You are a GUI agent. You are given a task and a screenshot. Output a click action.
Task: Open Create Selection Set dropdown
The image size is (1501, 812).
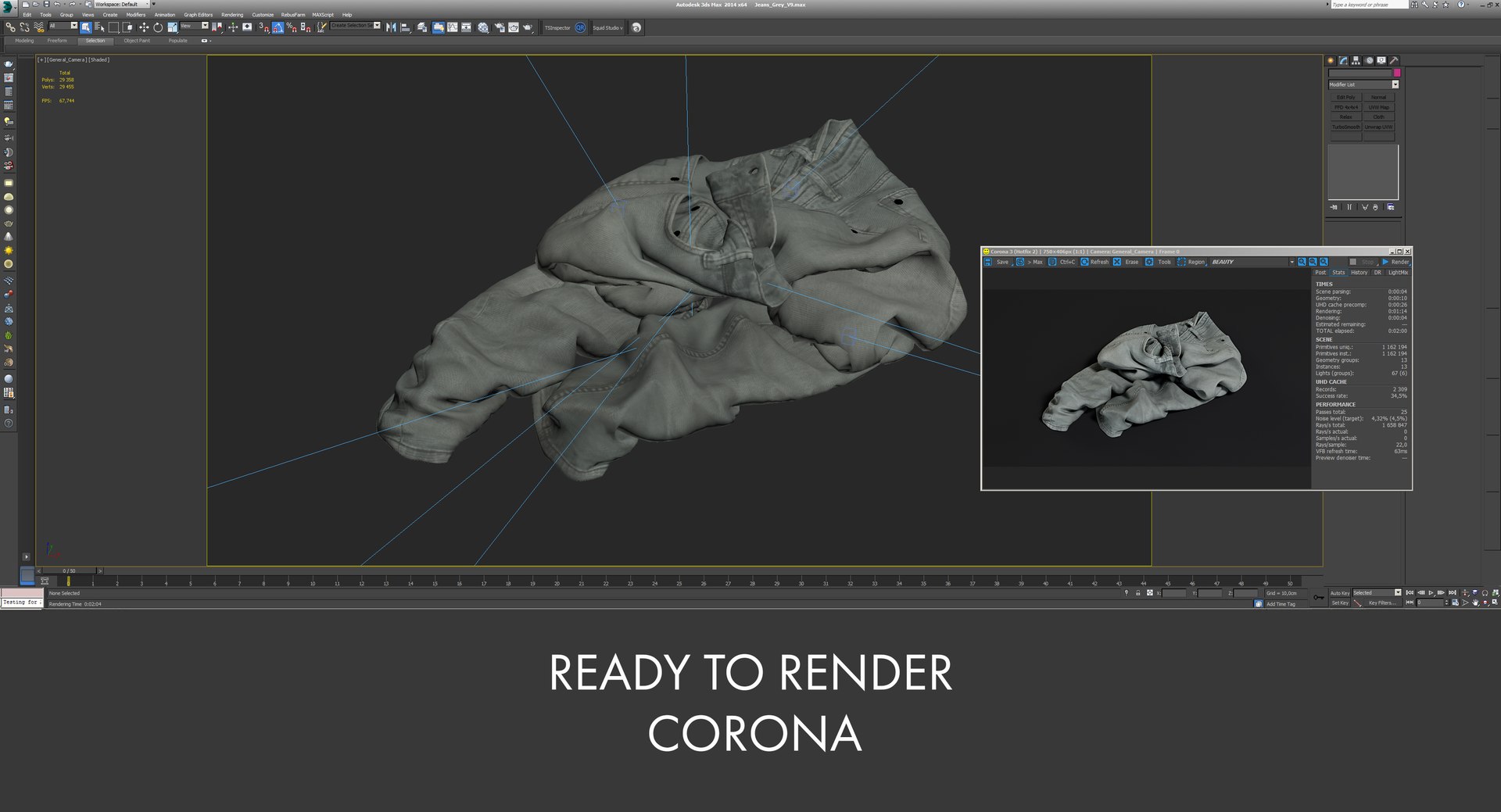355,26
